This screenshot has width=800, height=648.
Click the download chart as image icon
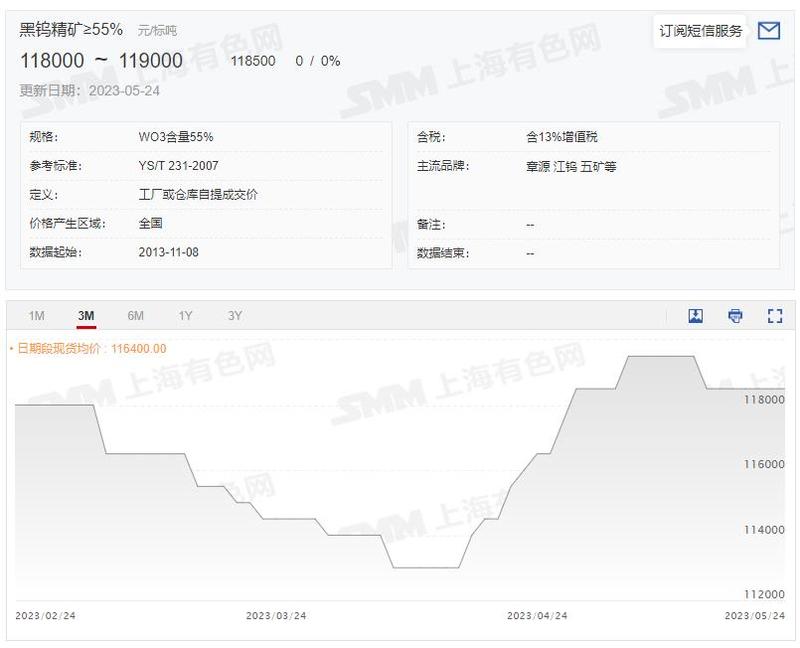pyautogui.click(x=695, y=315)
